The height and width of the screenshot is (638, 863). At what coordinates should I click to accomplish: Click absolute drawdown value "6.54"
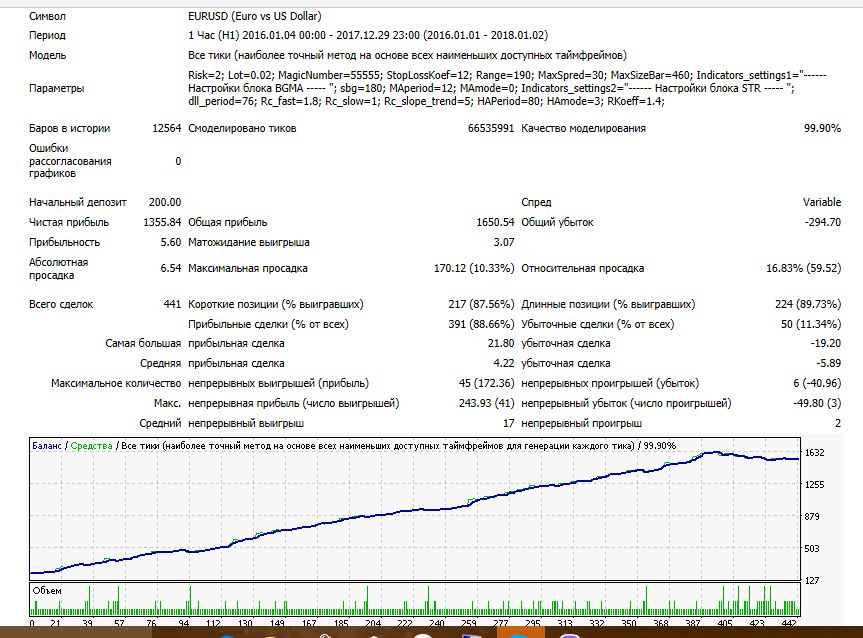click(171, 268)
